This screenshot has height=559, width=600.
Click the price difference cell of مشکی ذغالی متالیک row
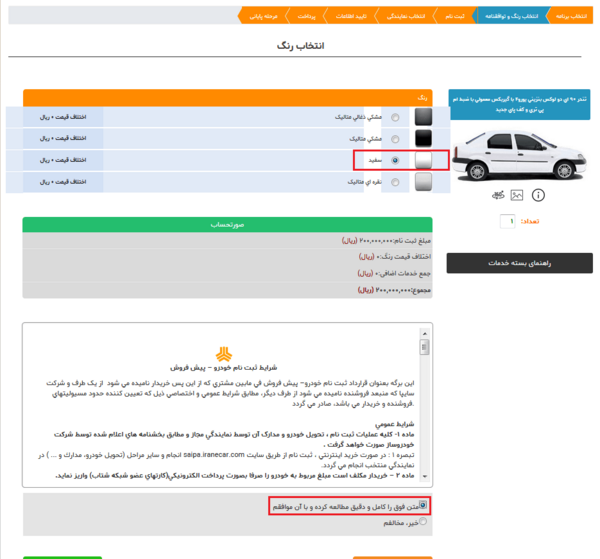[63, 117]
